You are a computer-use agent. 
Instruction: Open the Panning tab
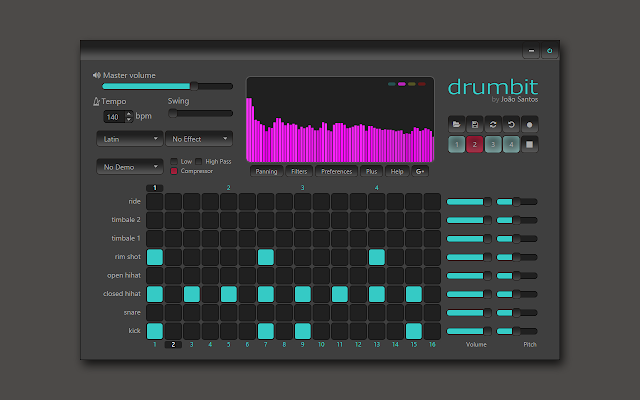point(267,171)
